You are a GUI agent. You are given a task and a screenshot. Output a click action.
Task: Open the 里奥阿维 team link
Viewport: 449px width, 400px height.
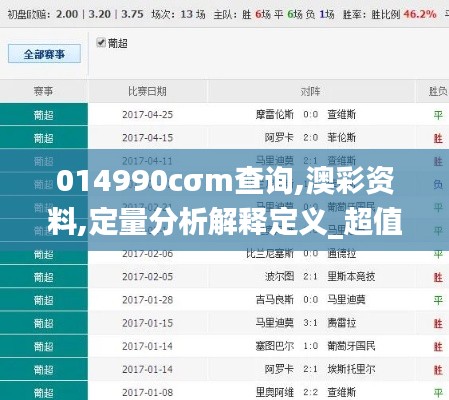pyautogui.click(x=275, y=392)
